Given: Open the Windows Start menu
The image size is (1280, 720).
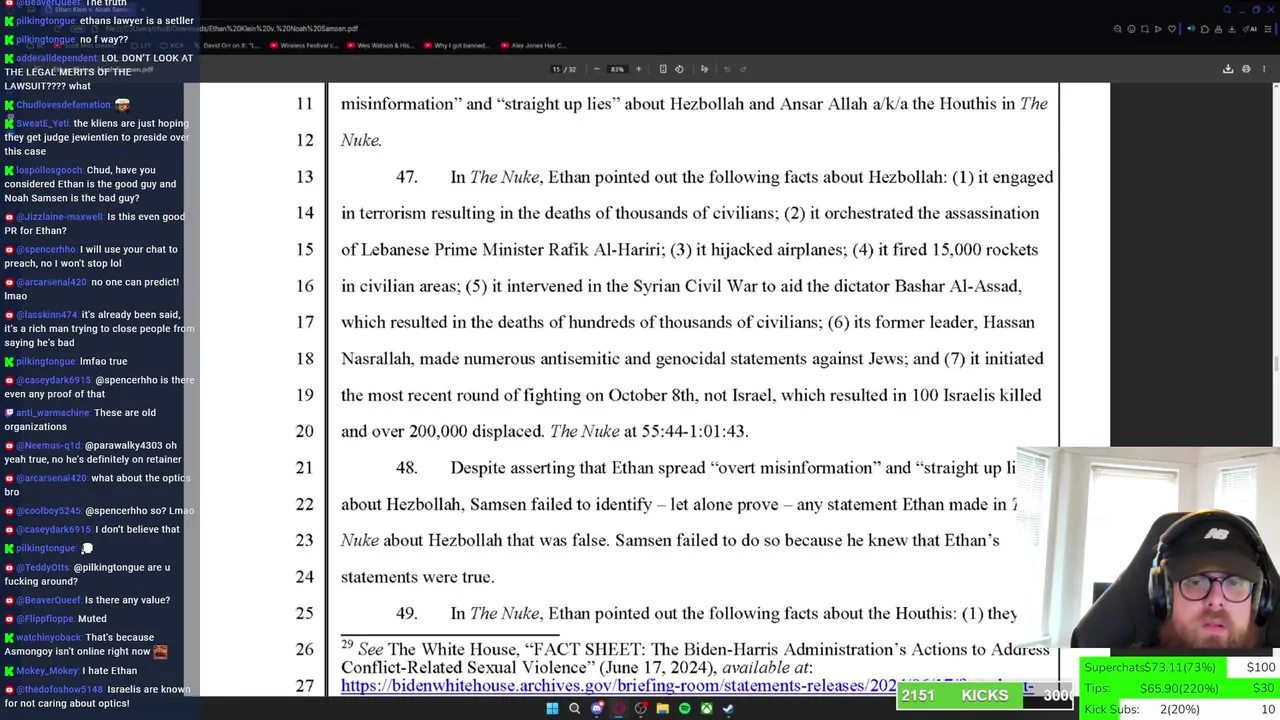Looking at the screenshot, I should point(552,708).
